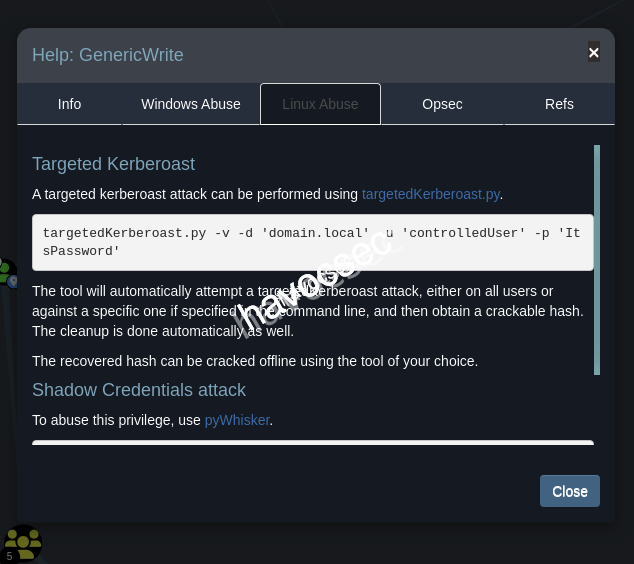Image resolution: width=634 pixels, height=564 pixels.
Task: Show the Refs tab
Action: (x=559, y=104)
